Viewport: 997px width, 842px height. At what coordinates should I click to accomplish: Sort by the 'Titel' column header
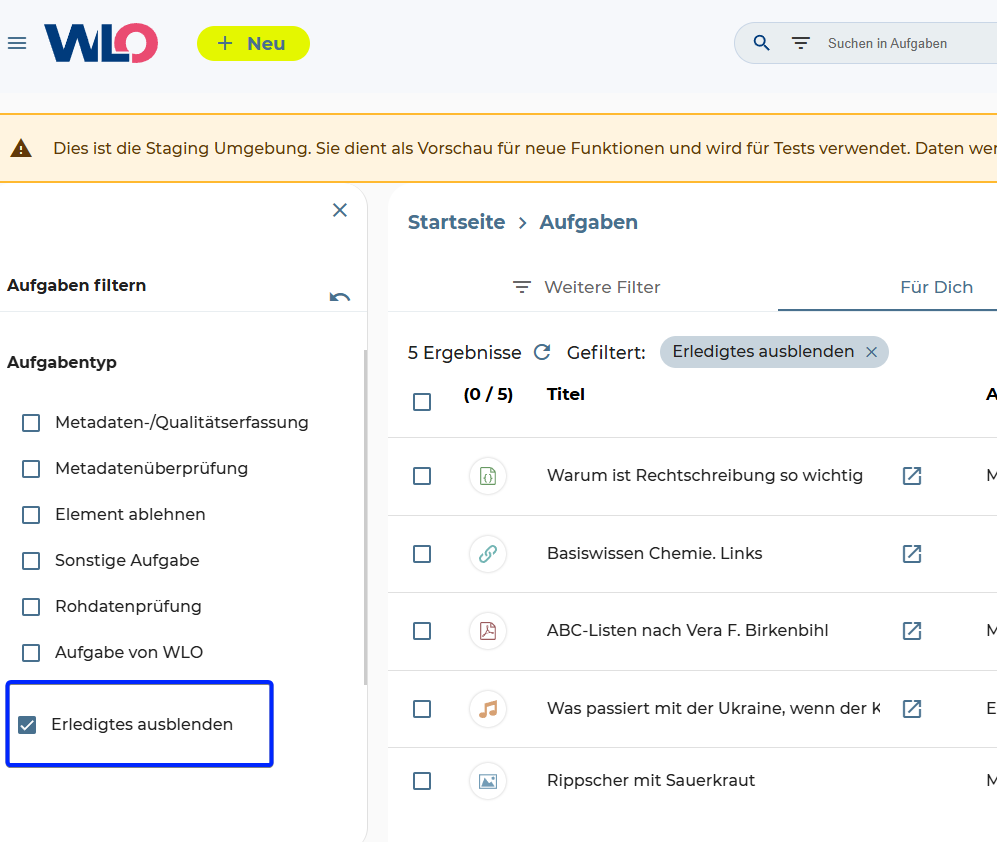tap(566, 394)
